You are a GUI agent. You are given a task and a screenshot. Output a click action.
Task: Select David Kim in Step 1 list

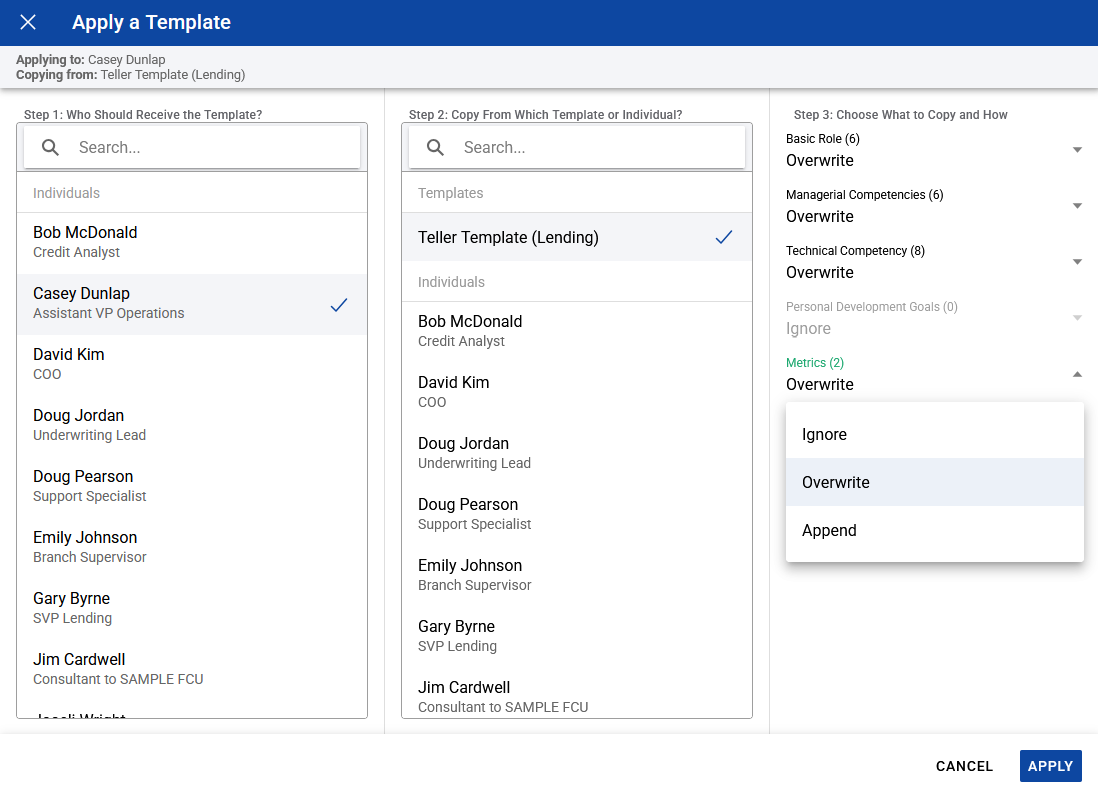(192, 365)
